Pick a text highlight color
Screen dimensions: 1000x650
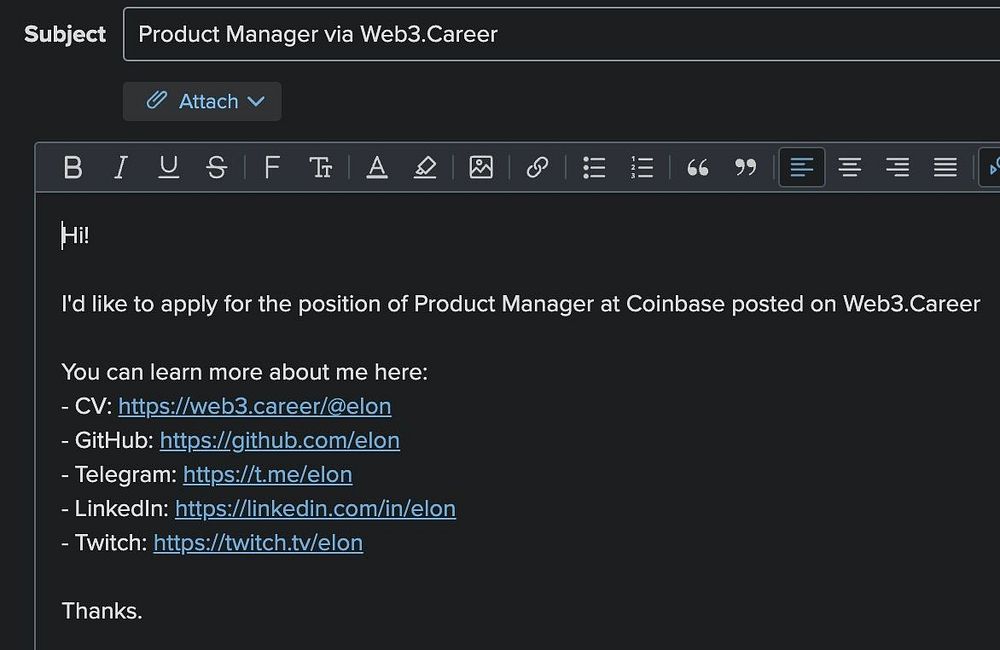tap(425, 167)
